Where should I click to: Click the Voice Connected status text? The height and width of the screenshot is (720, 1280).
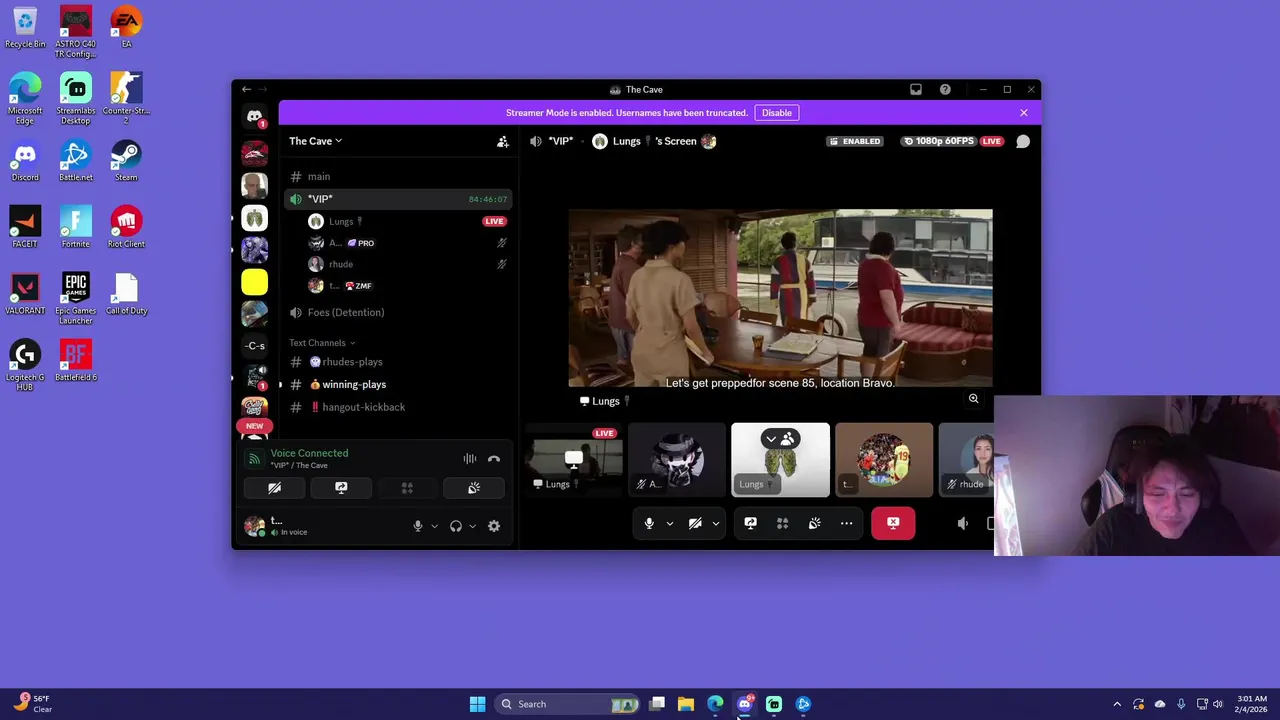point(309,453)
